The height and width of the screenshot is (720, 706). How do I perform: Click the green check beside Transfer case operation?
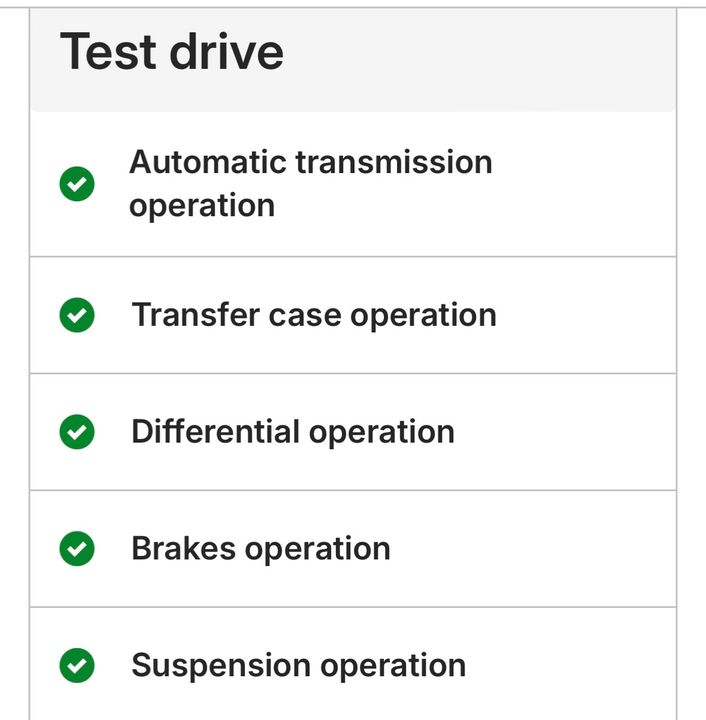pos(77,315)
